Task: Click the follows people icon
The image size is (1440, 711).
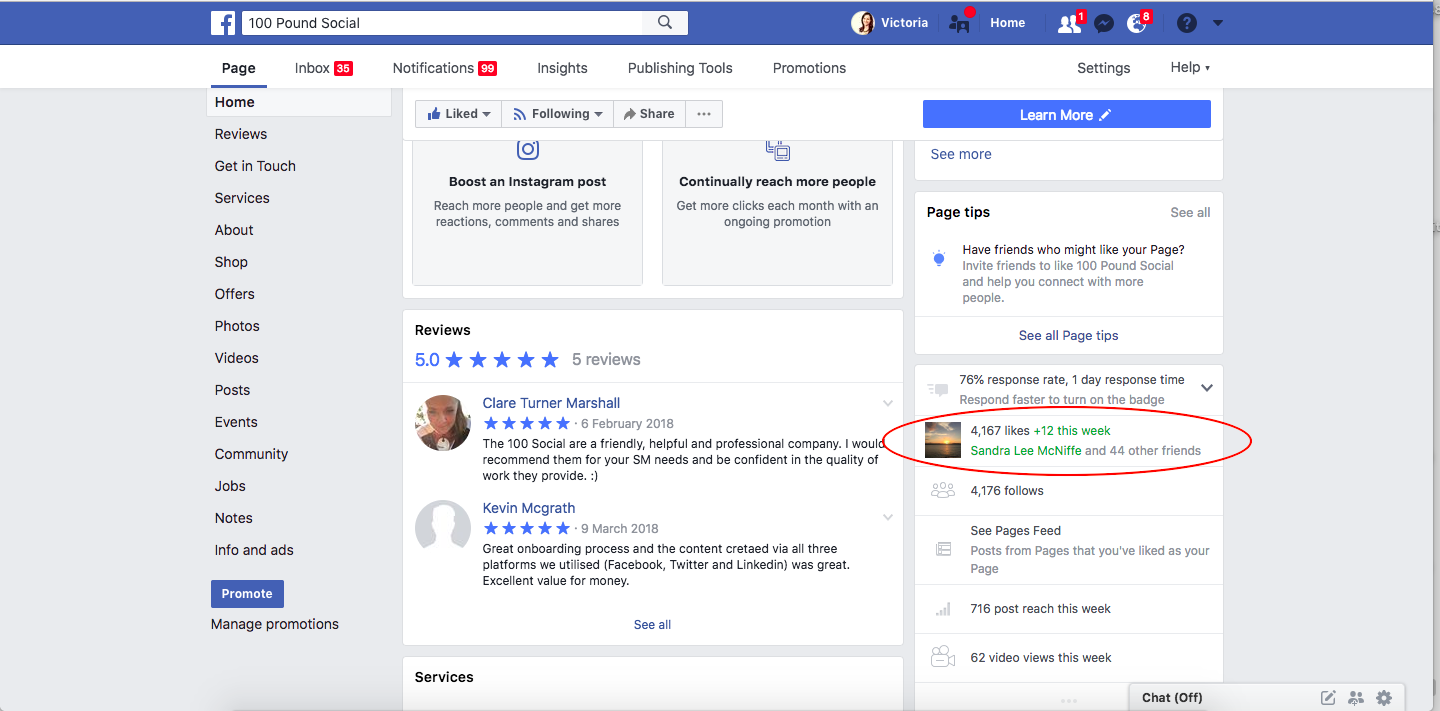Action: pyautogui.click(x=943, y=490)
